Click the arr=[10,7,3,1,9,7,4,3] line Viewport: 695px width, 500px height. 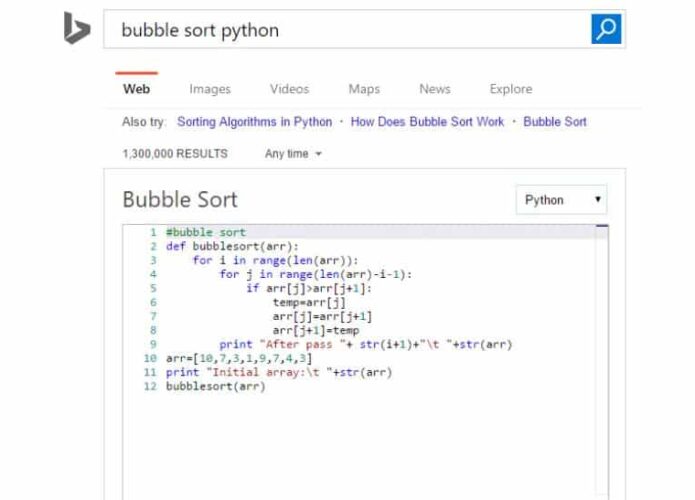point(239,358)
